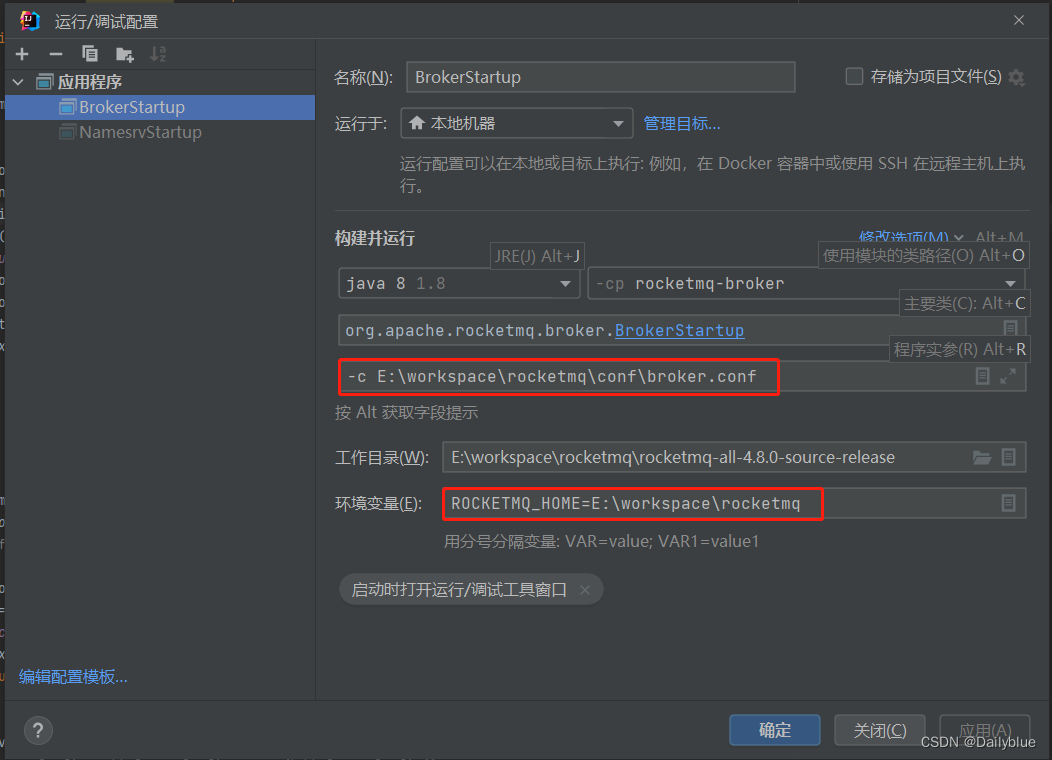This screenshot has width=1052, height=760.
Task: Add a new run configuration
Action: [x=22, y=53]
